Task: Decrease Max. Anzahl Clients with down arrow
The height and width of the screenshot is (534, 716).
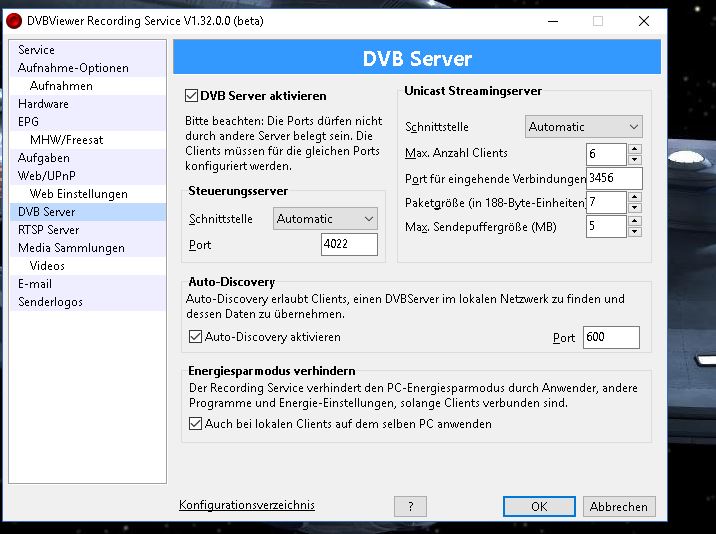Action: [635, 160]
